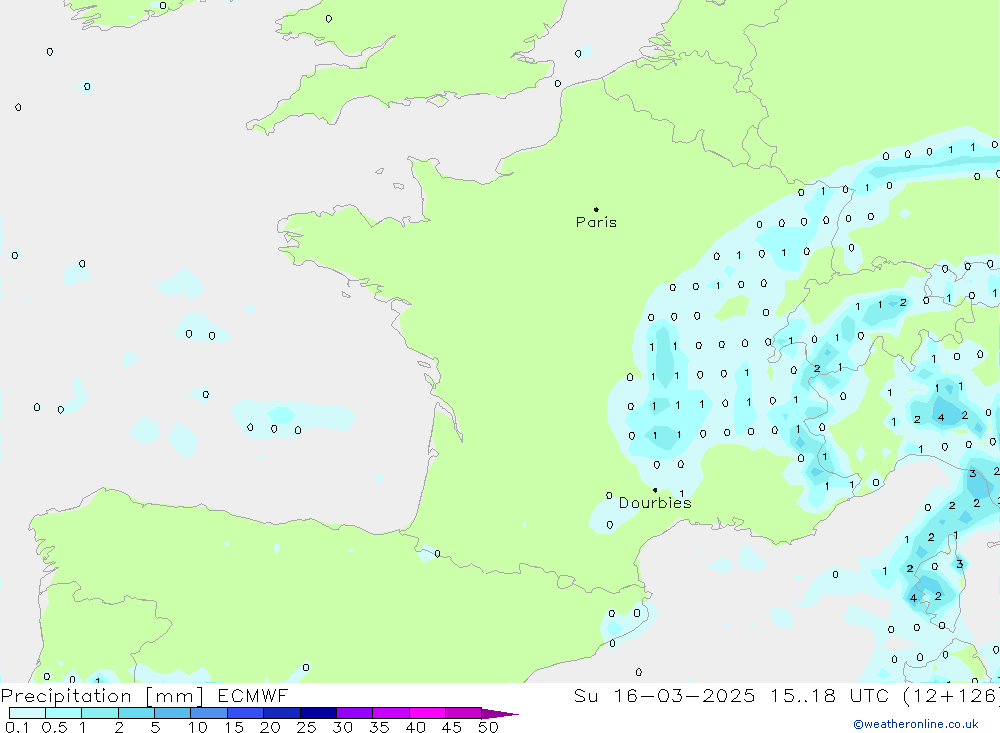Click the legend value '25'

pos(307,727)
